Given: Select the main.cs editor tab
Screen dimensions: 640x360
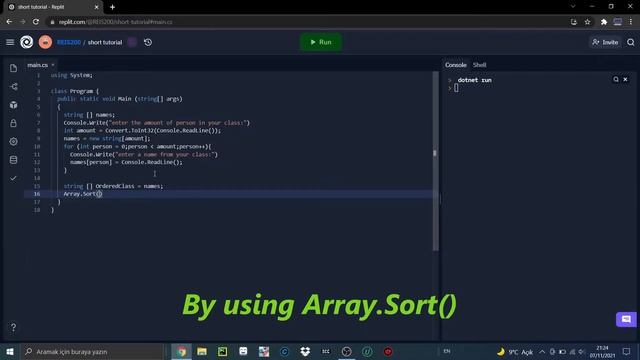Looking at the screenshot, I should pos(38,65).
